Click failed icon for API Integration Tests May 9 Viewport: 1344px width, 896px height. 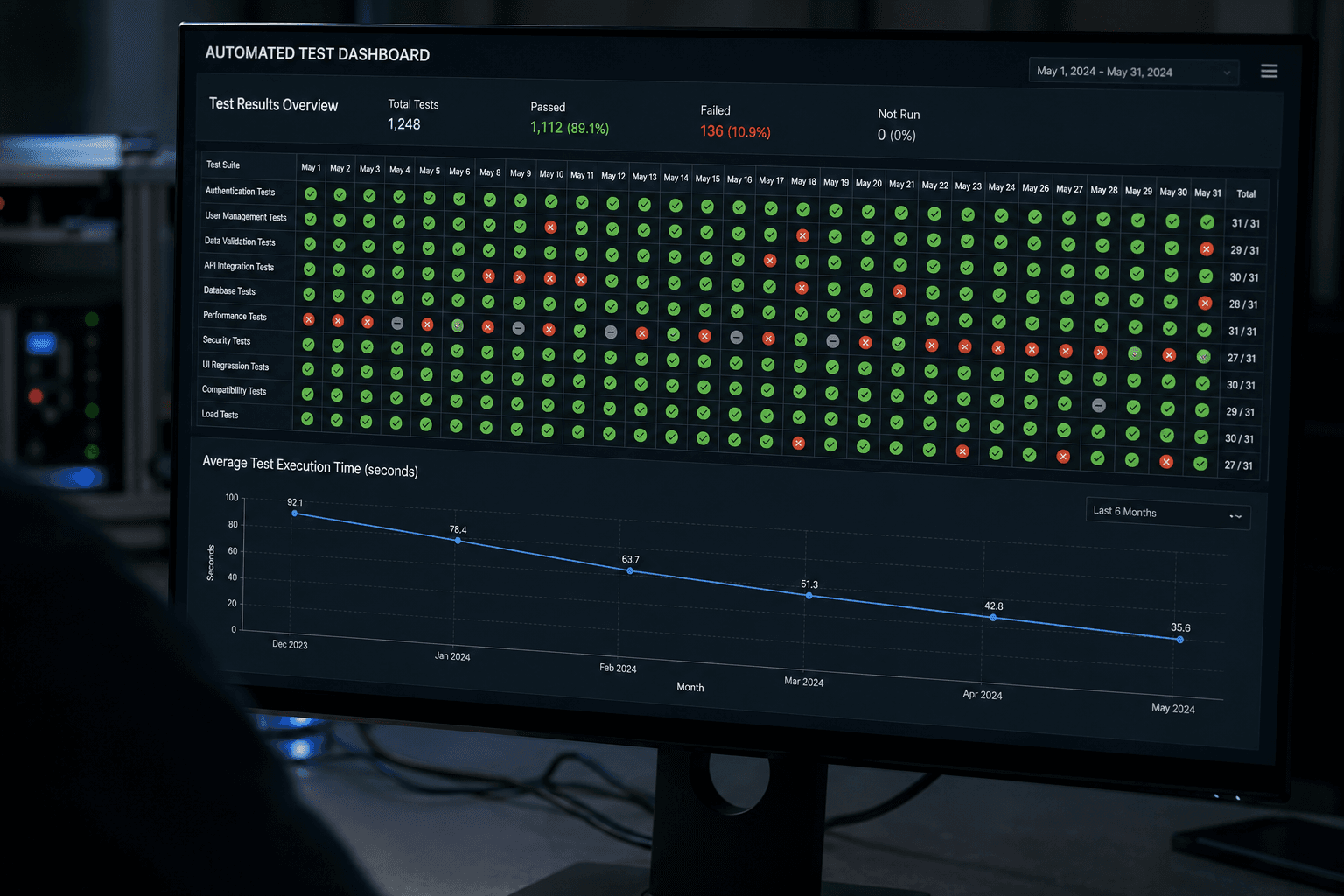[519, 277]
